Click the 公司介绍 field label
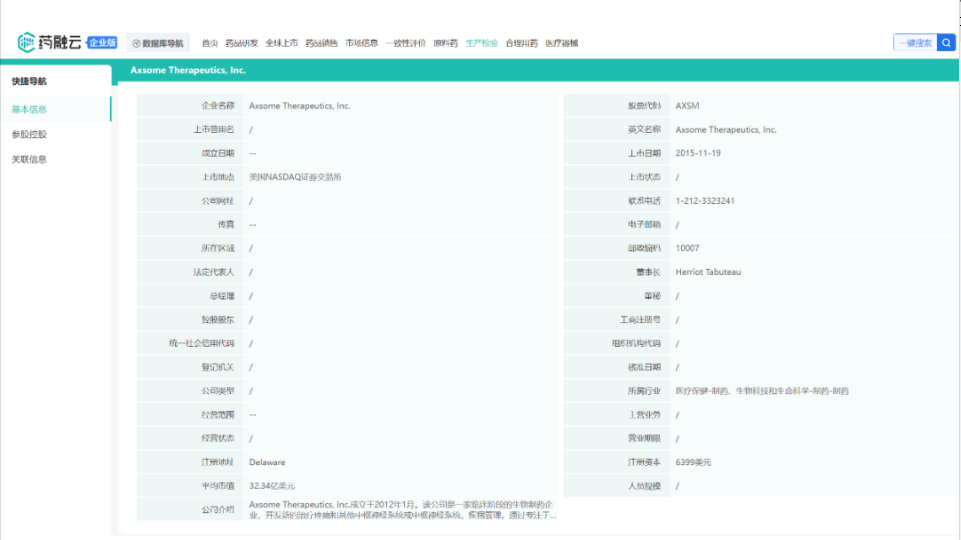This screenshot has height=540, width=961. (218, 509)
